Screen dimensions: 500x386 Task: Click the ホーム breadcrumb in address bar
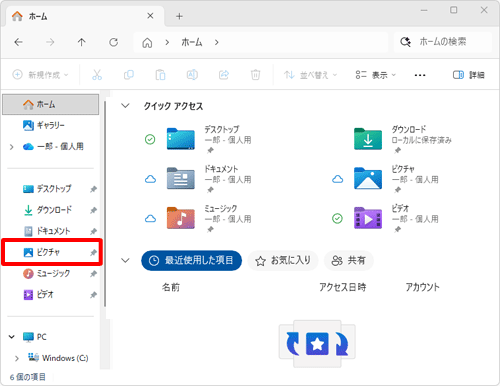192,42
